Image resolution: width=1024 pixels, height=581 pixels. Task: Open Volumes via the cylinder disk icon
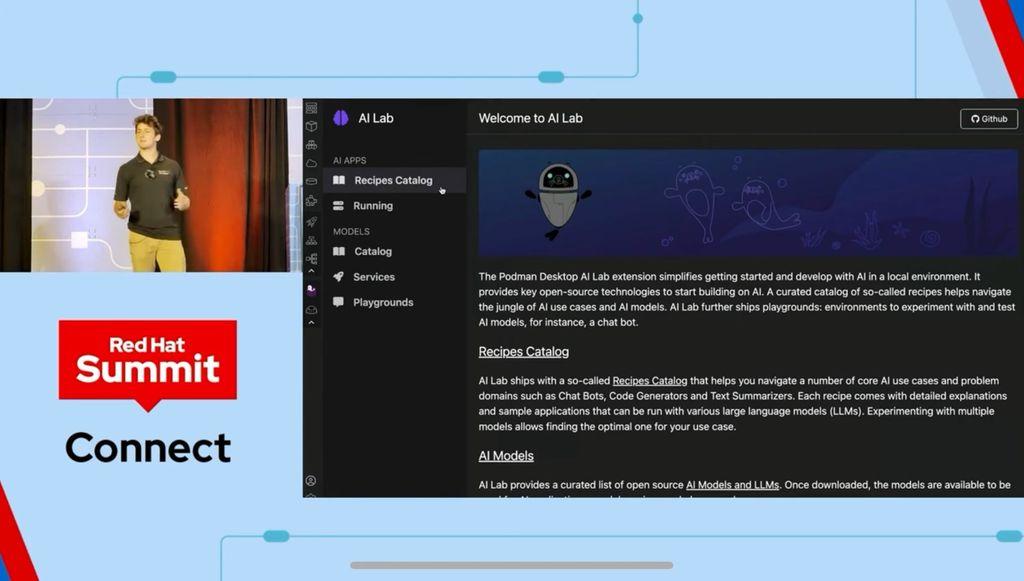click(312, 181)
